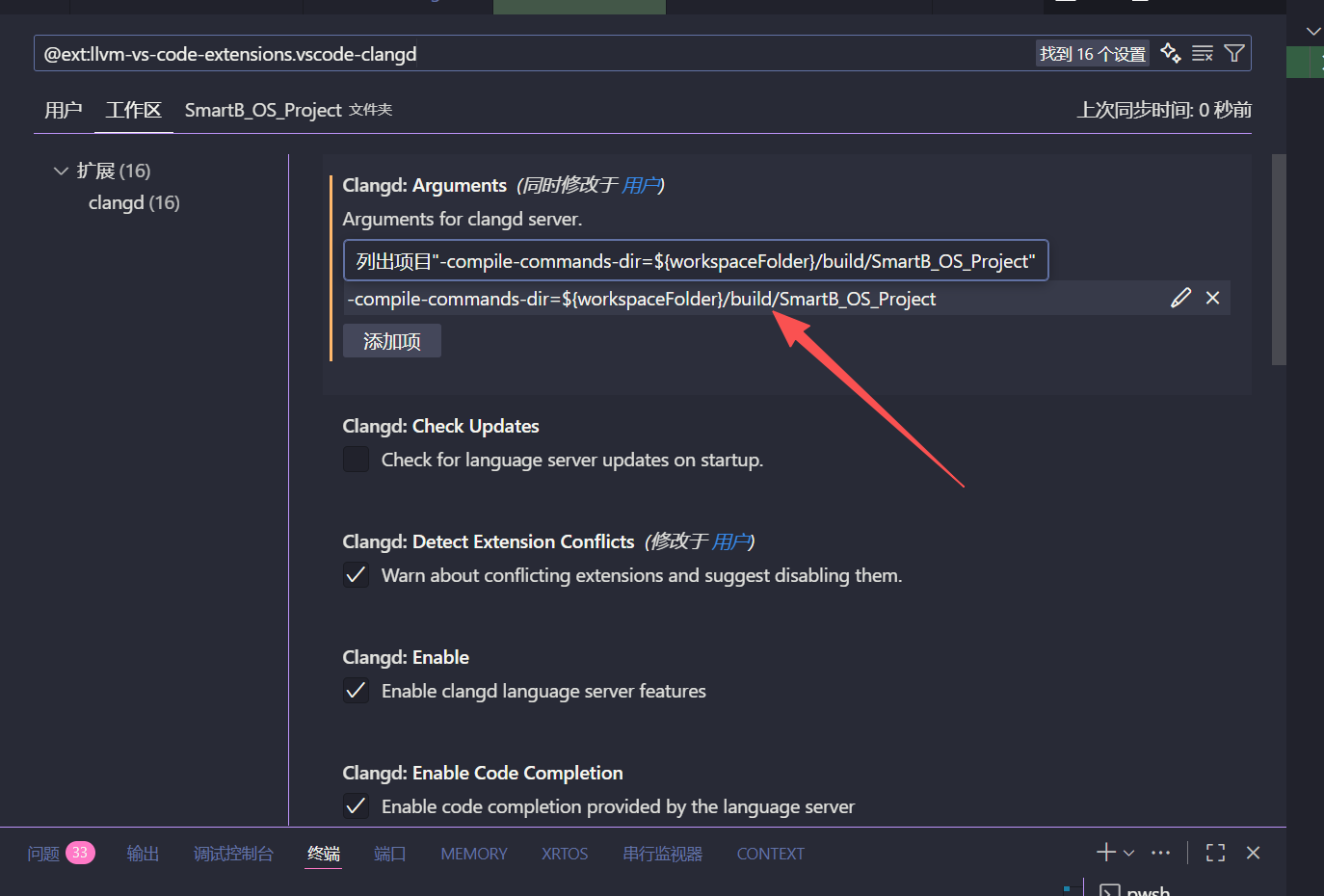The width and height of the screenshot is (1324, 896).
Task: Select the pwsh terminal entry
Action: tap(1136, 890)
